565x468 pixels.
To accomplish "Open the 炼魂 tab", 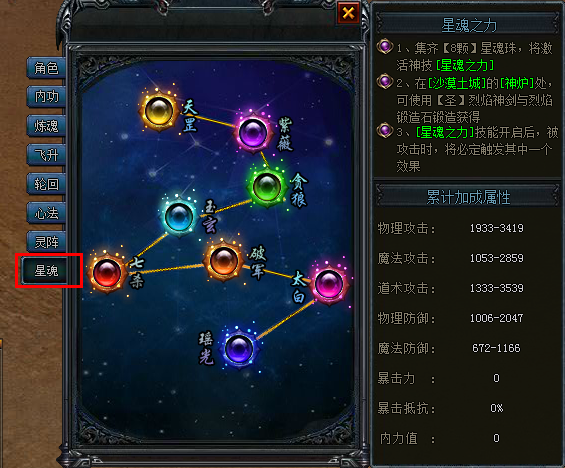I will [46, 126].
